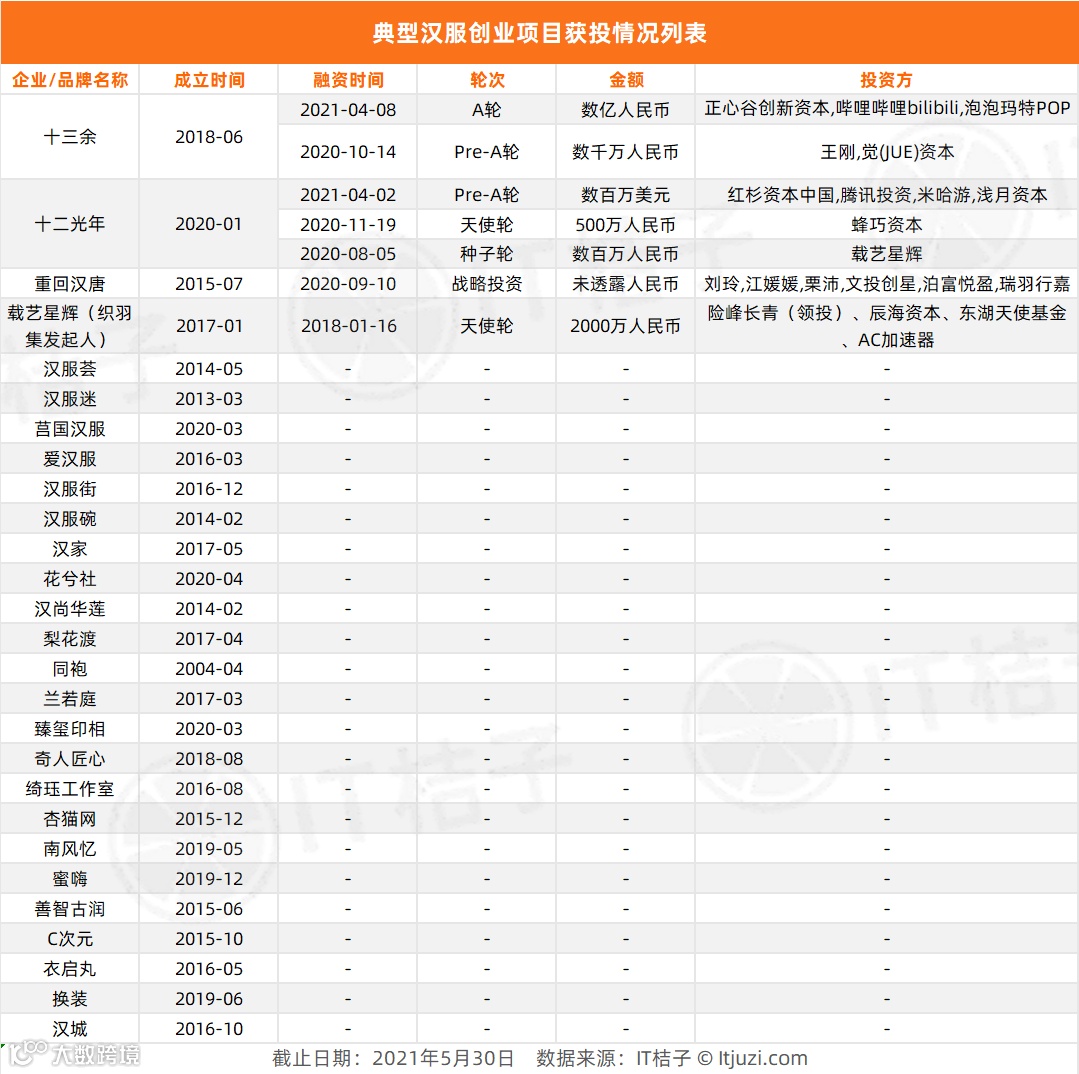Viewport: 1079px width, 1074px height.
Task: Click the 战略投资 round cell
Action: [487, 283]
